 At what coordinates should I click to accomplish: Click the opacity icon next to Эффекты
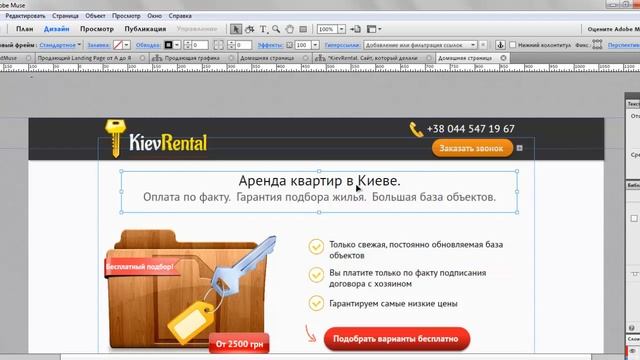pos(289,45)
